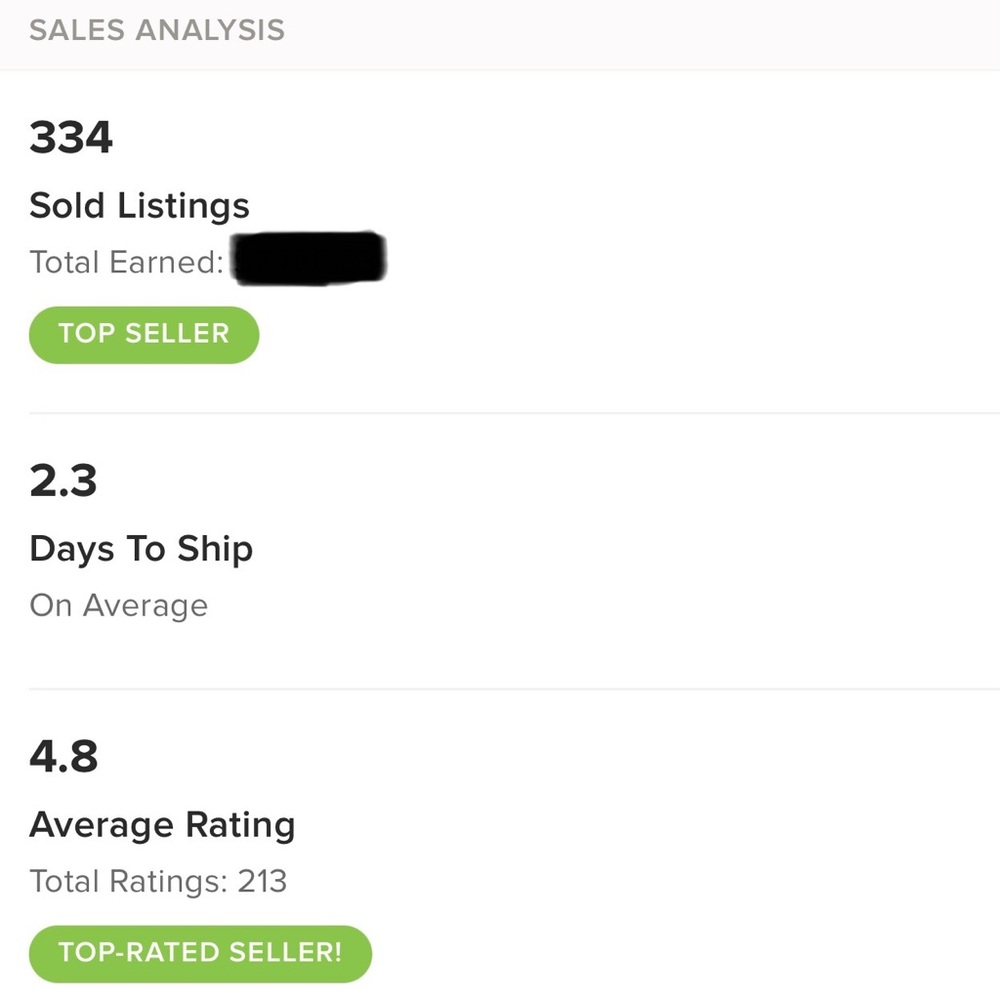Click the 2.3 days average value
1000x1000 pixels.
63,481
